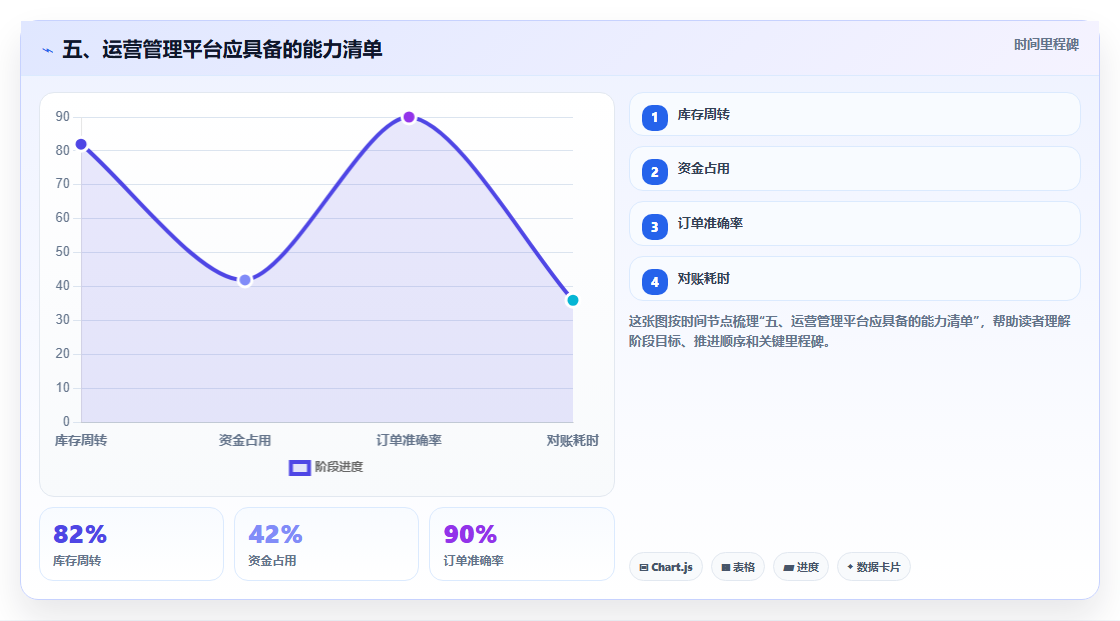
Task: Open the 82% 库存周转 stat card
Action: coord(131,544)
